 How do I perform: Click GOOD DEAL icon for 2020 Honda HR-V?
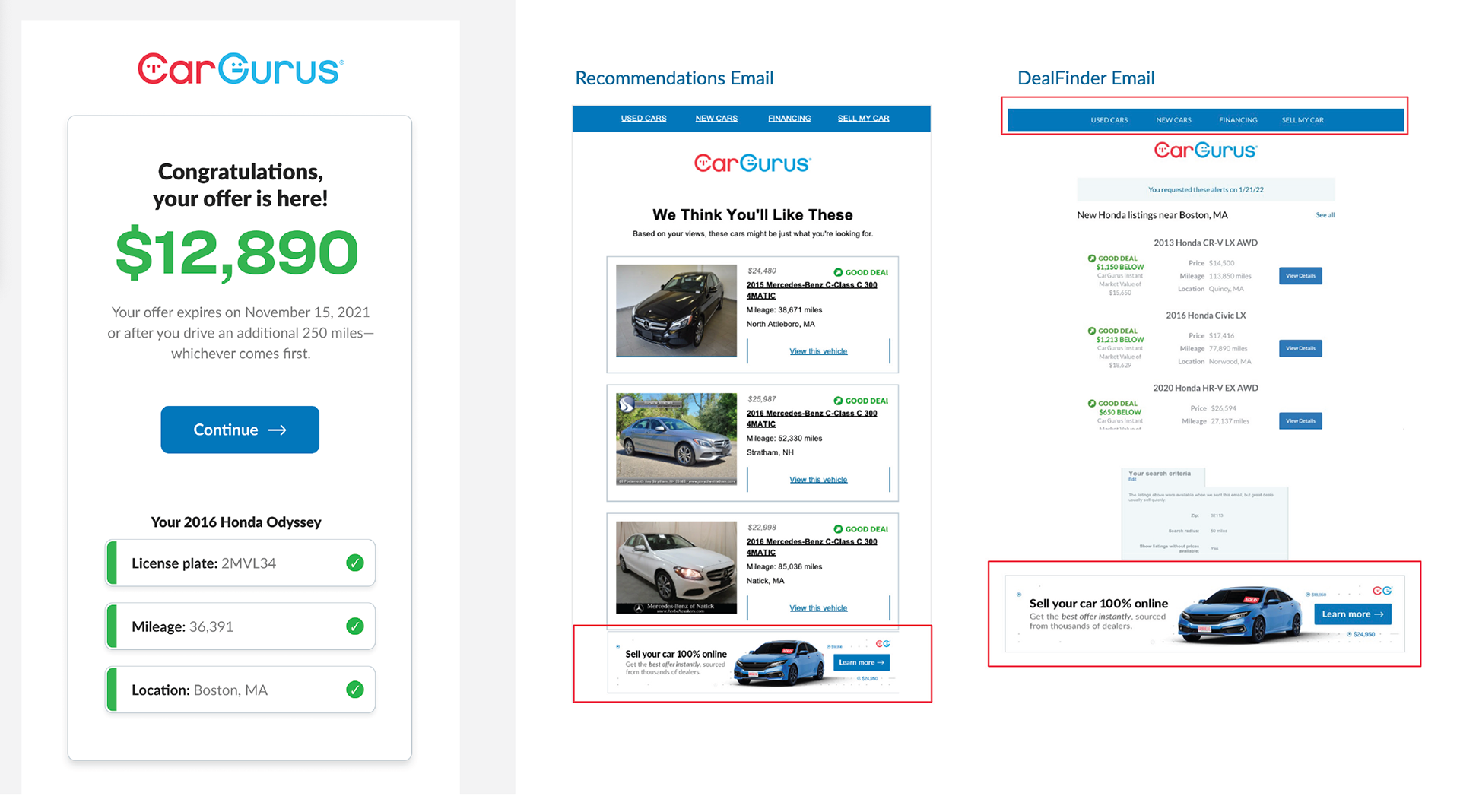pos(1092,404)
